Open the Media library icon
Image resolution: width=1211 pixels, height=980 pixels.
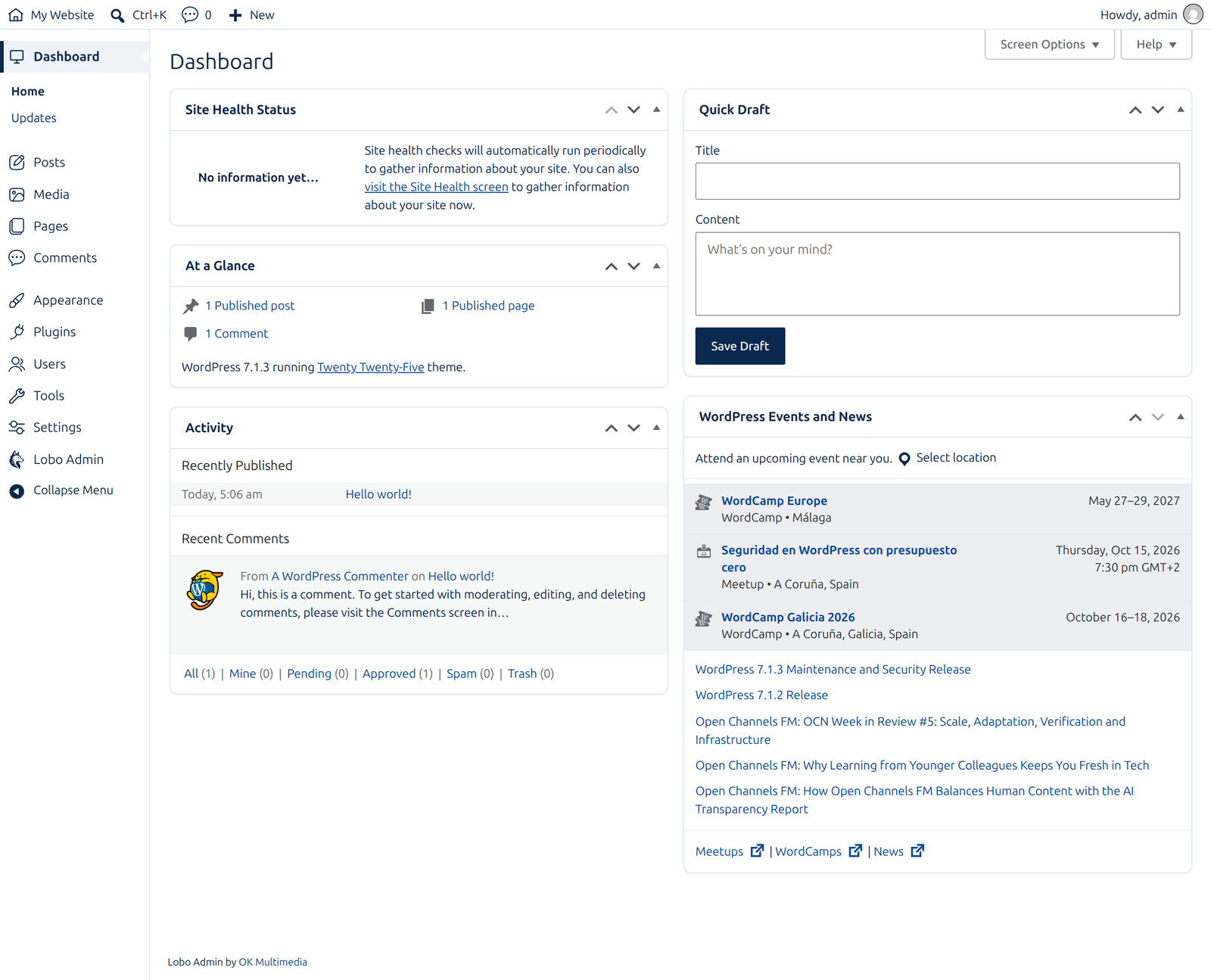pyautogui.click(x=17, y=194)
